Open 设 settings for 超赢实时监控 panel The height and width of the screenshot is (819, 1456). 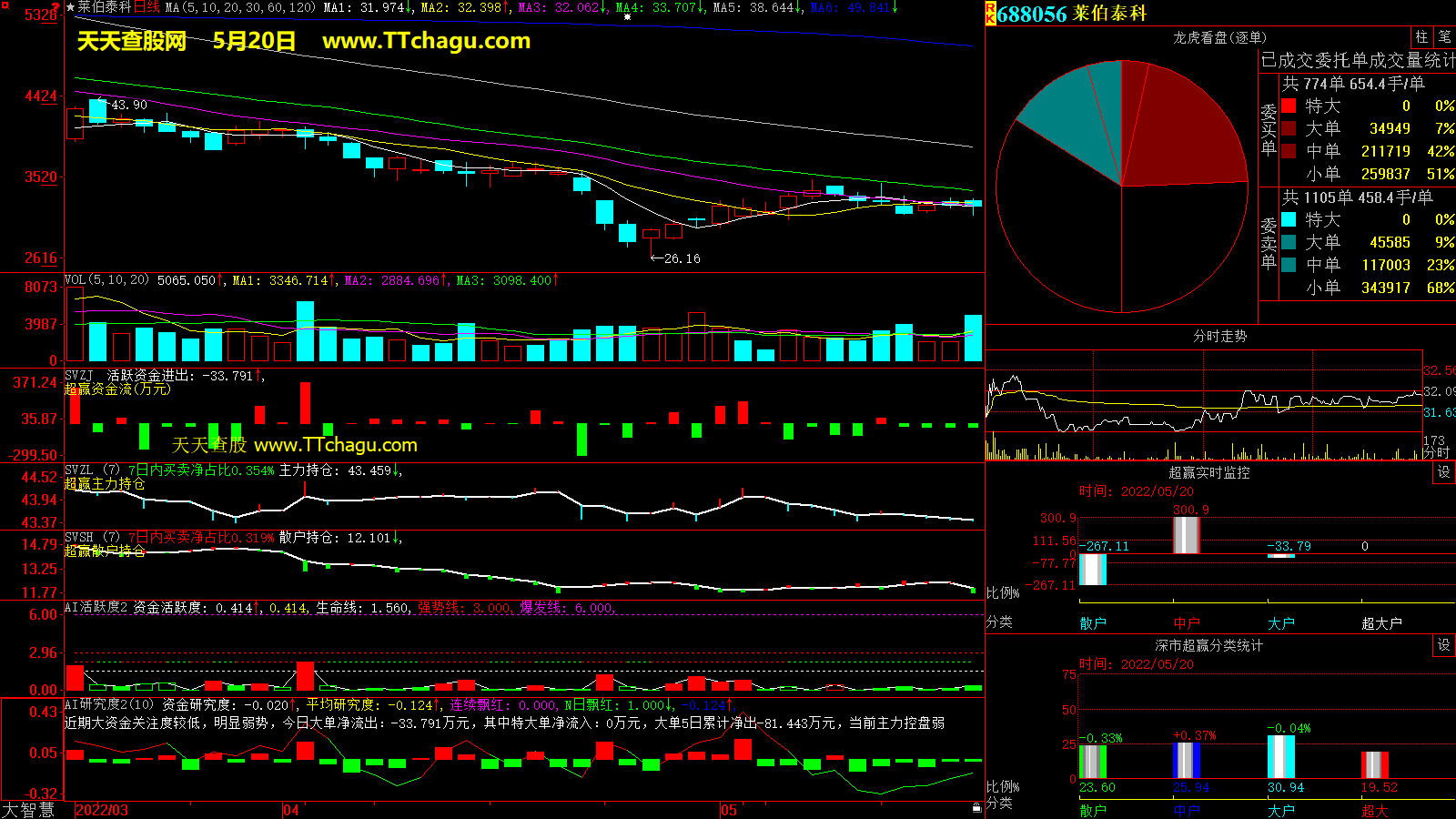point(1444,472)
